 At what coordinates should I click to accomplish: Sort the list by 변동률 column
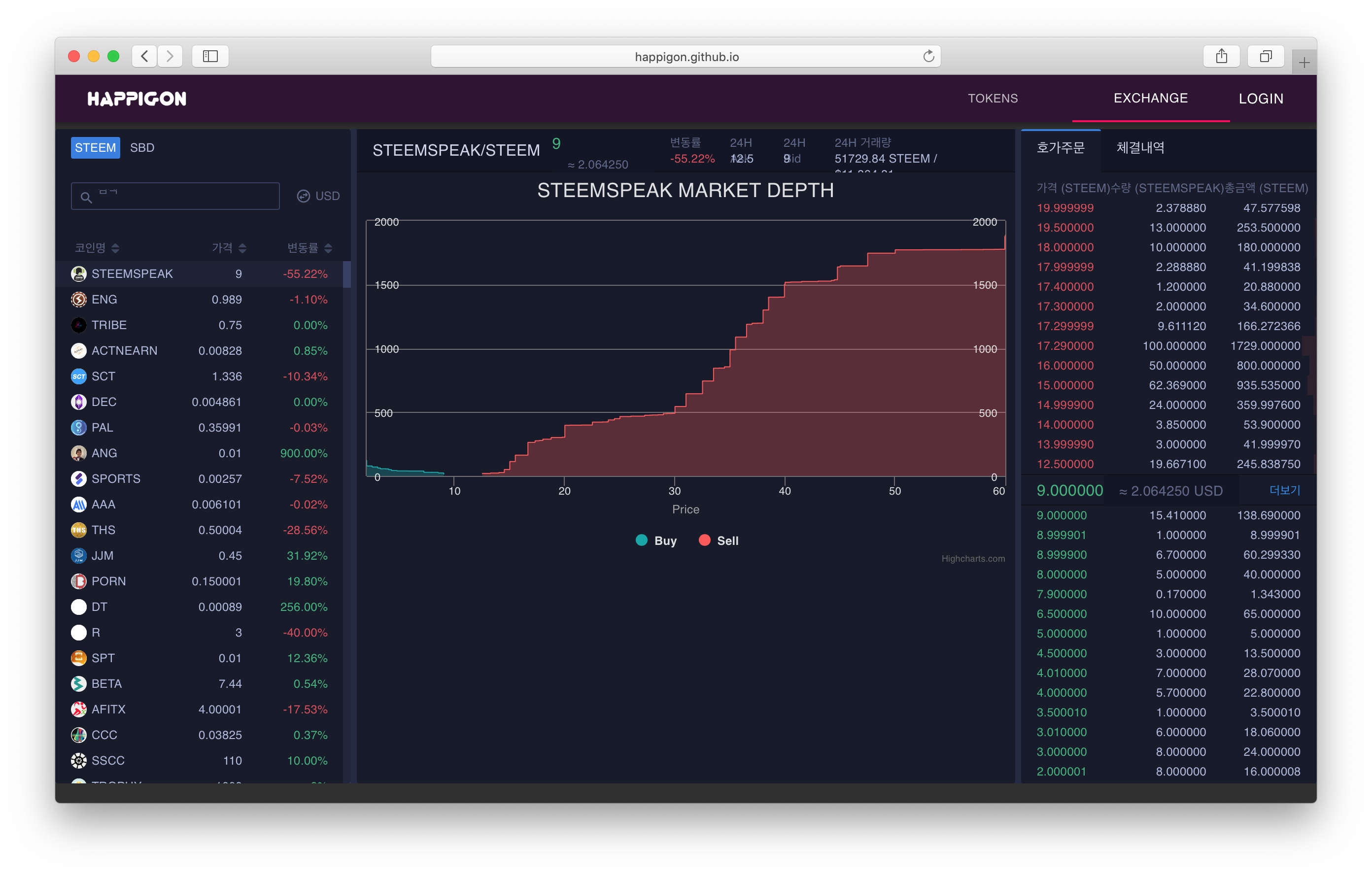(309, 248)
